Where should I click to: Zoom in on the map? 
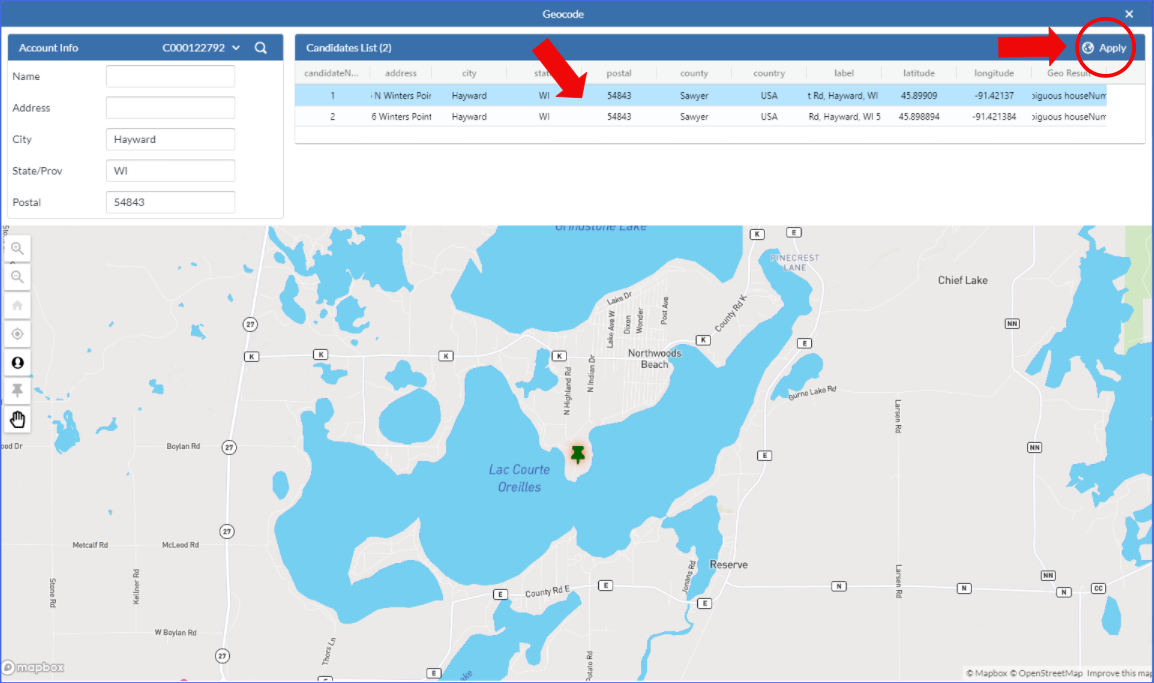pyautogui.click(x=17, y=249)
